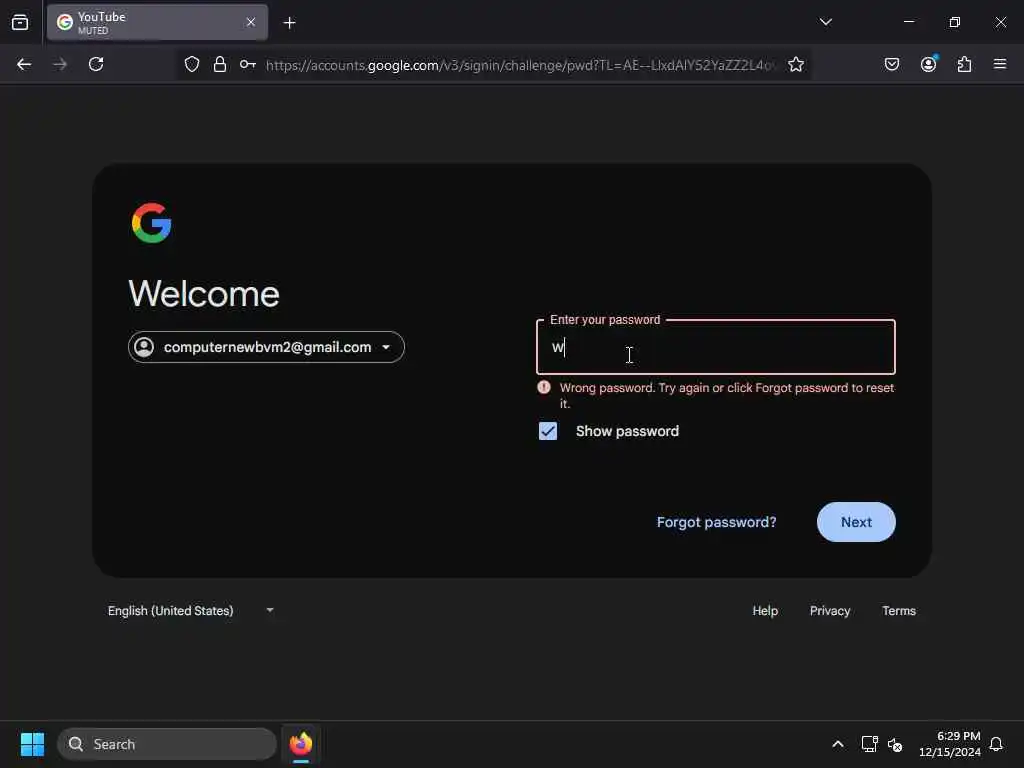Show hidden system tray icons

pos(837,744)
